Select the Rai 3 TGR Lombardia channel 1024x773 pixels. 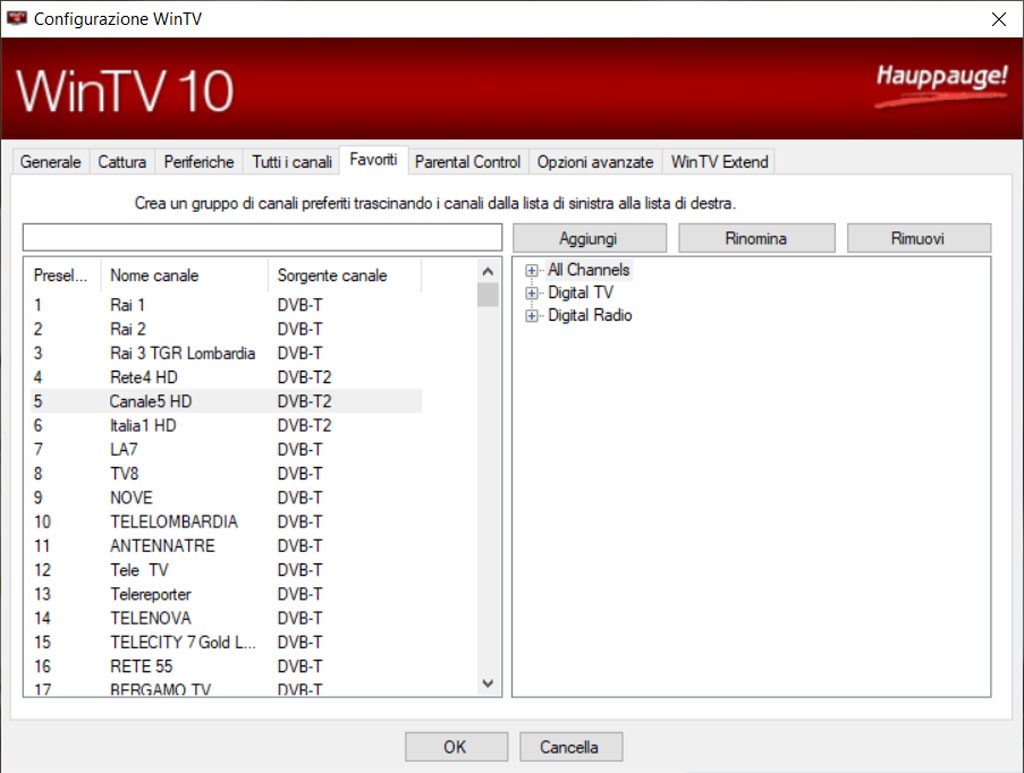226,353
